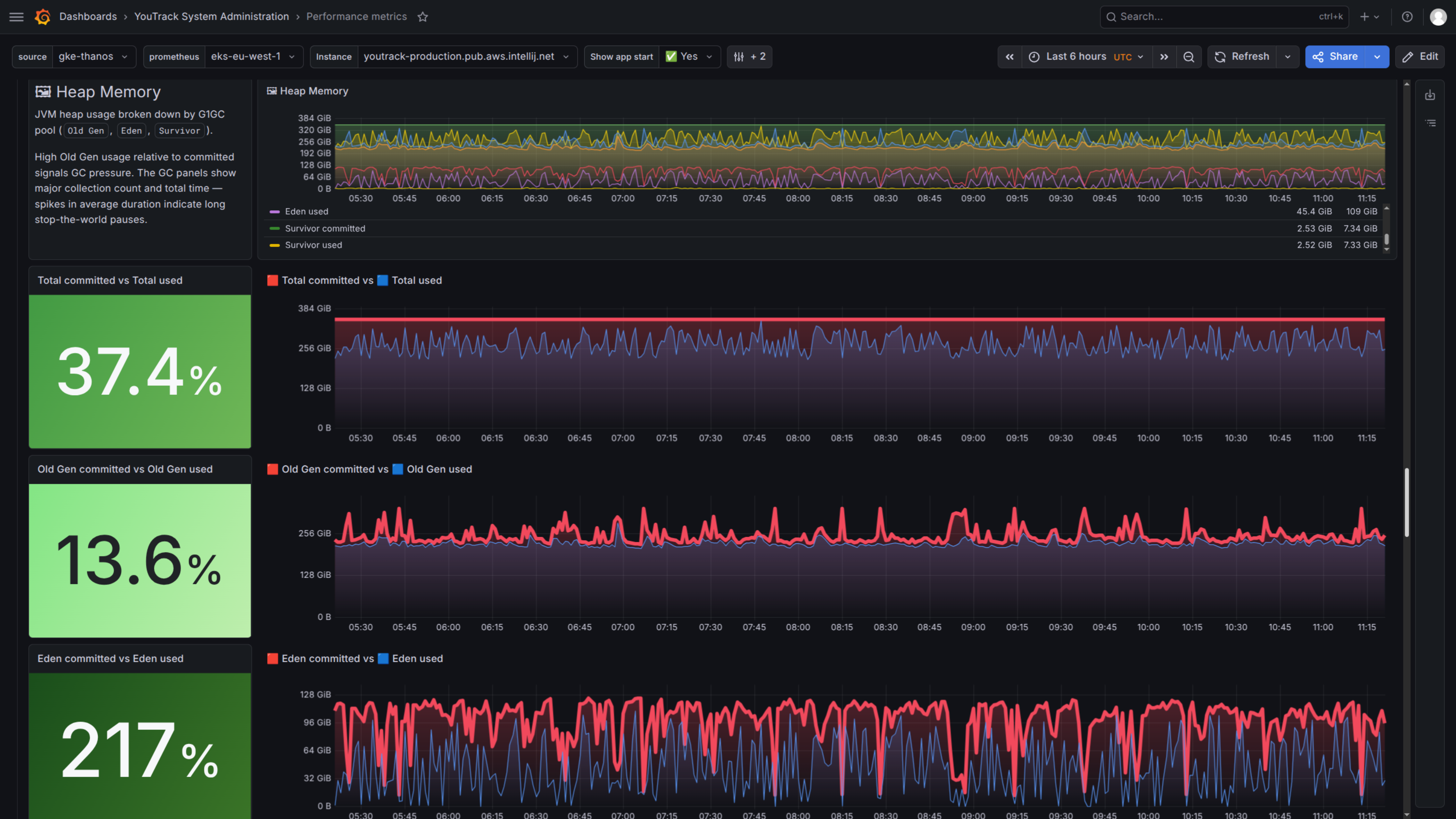Open the outline list side icon
The image size is (1456, 819).
point(1430,123)
